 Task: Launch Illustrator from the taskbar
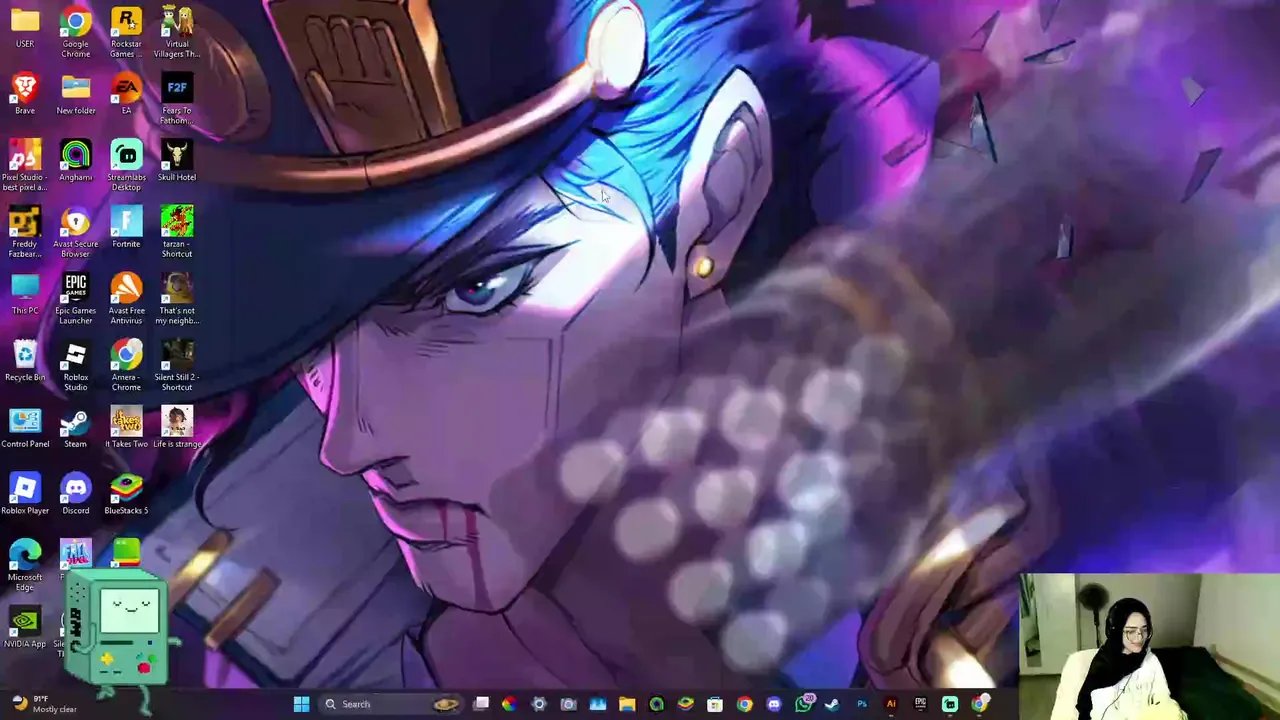(x=891, y=704)
